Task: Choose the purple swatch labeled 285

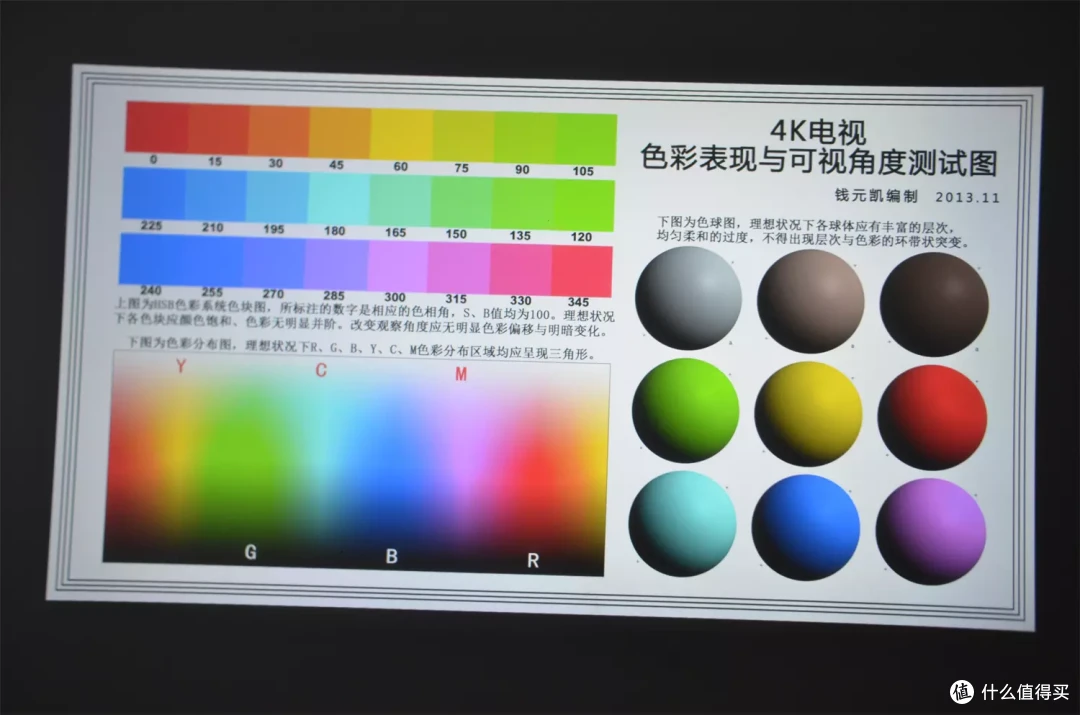Action: 336,265
